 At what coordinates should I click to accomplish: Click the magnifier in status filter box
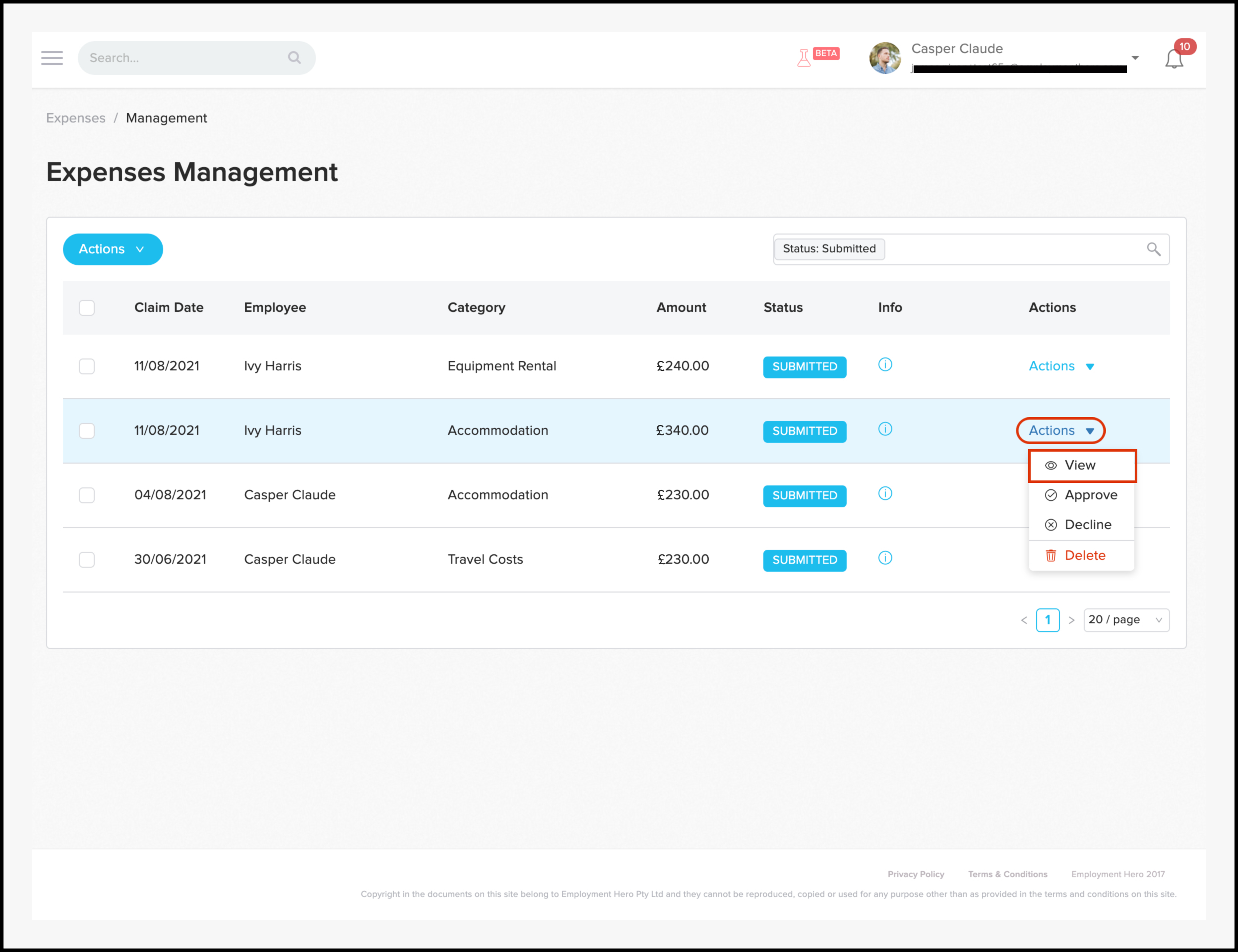1153,249
